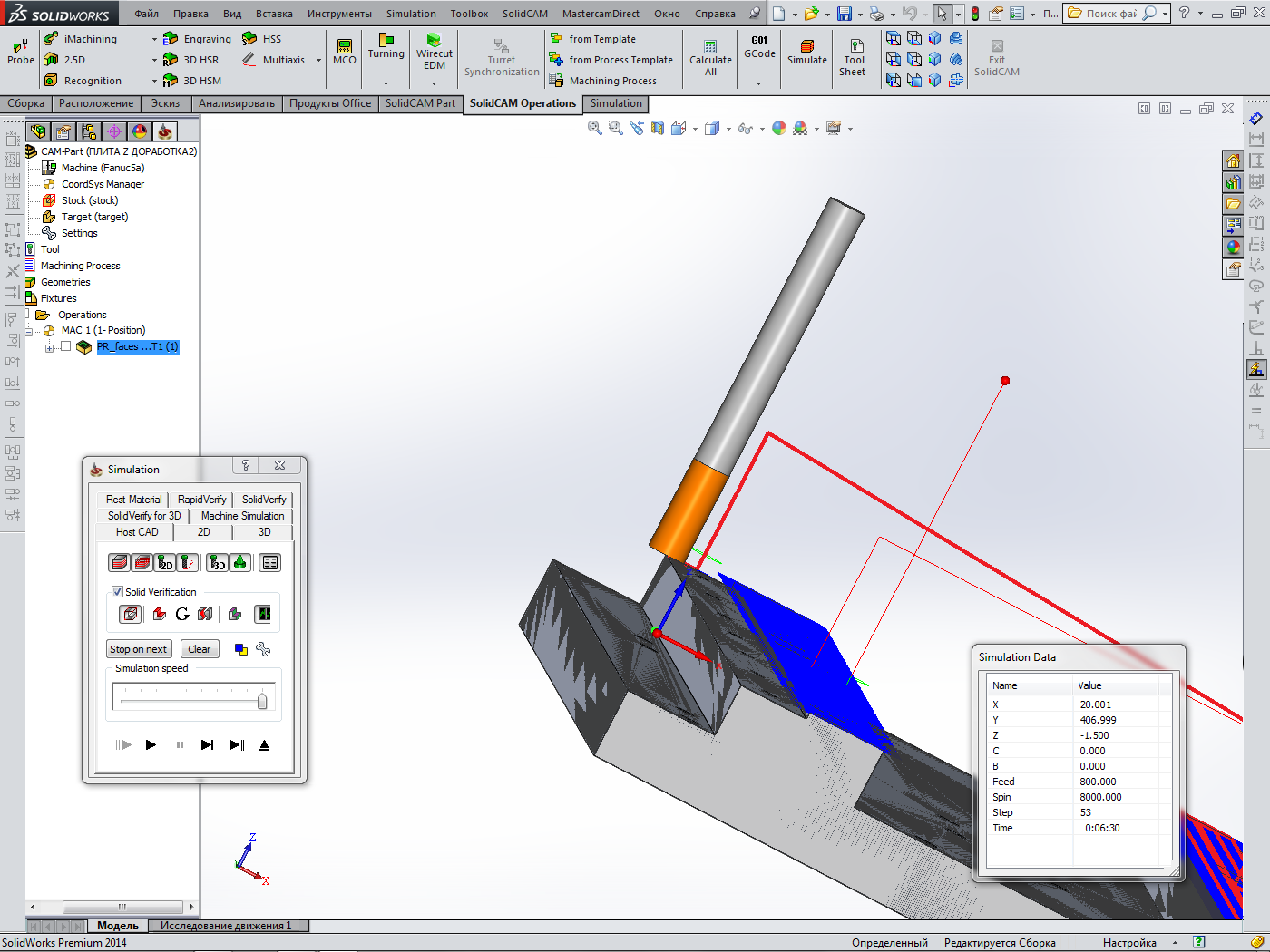1270x952 pixels.
Task: Eject and exit the simulation
Action: [x=265, y=745]
